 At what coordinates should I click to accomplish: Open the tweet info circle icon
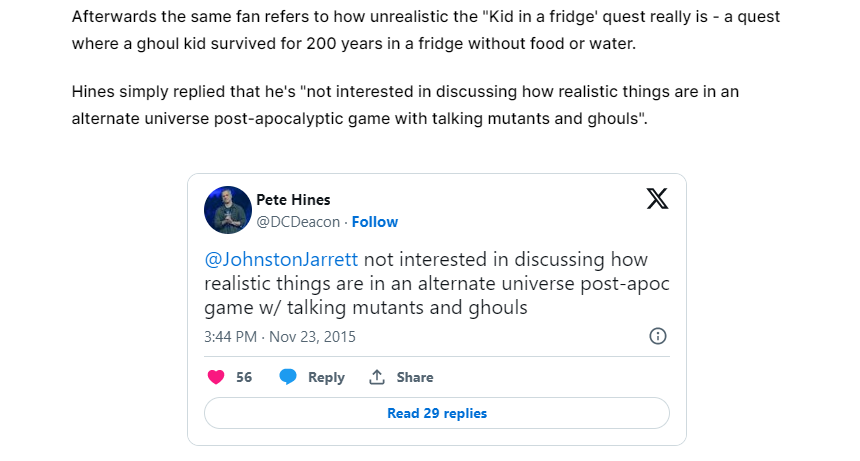point(658,336)
